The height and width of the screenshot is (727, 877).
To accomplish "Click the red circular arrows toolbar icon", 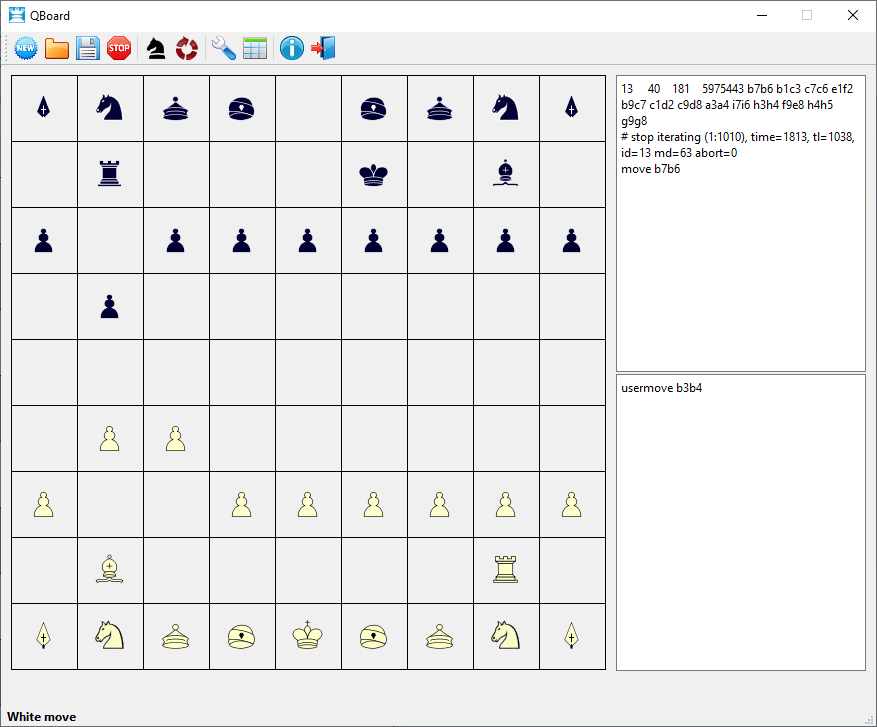I will (x=187, y=48).
